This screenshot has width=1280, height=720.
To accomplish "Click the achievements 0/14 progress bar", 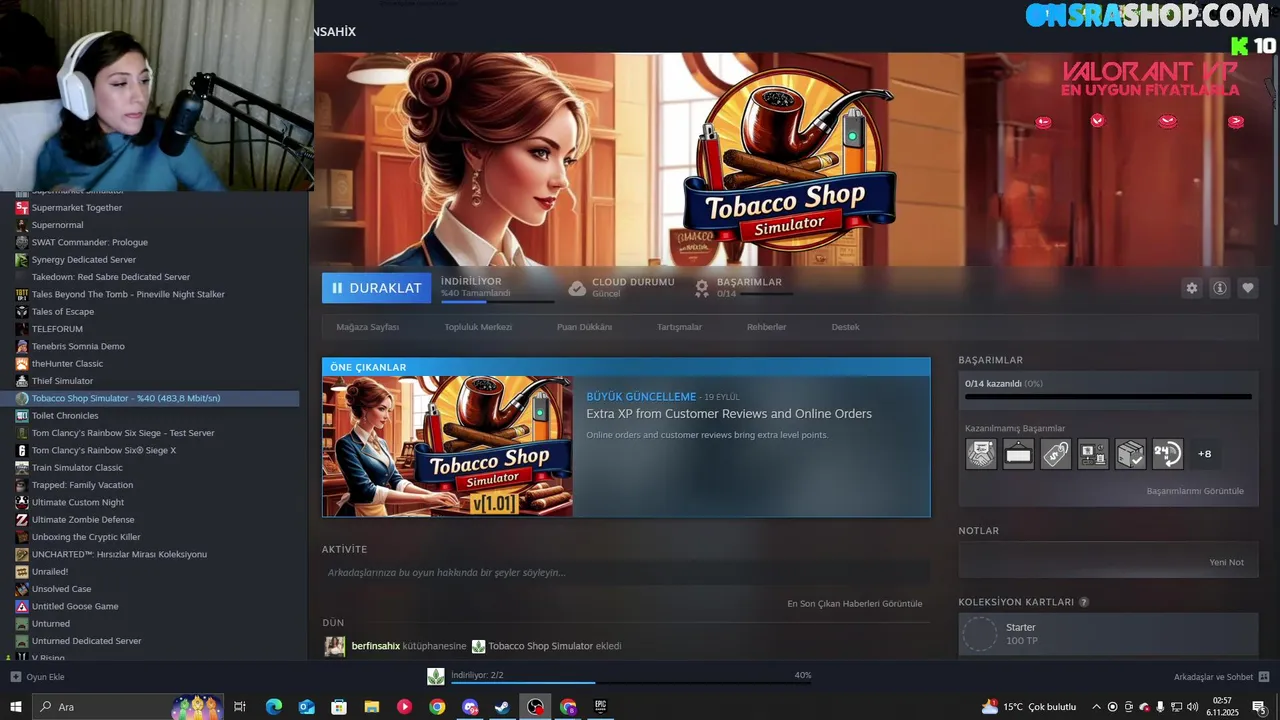I will 1108,397.
